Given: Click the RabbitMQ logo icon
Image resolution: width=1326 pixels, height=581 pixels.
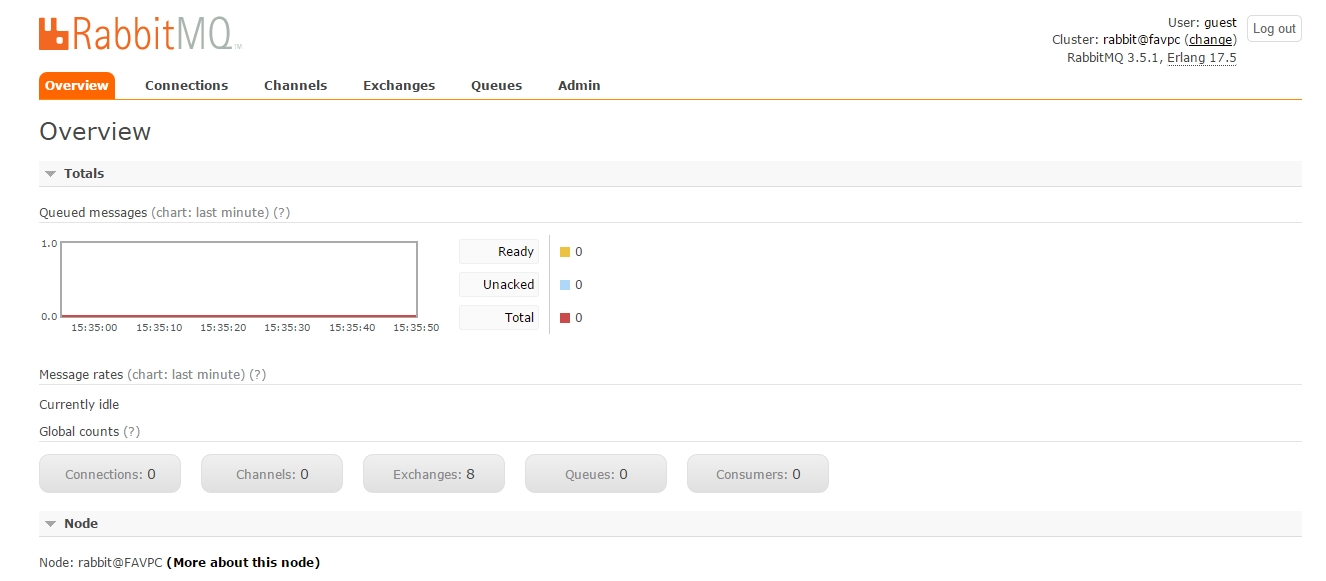Looking at the screenshot, I should [54, 33].
